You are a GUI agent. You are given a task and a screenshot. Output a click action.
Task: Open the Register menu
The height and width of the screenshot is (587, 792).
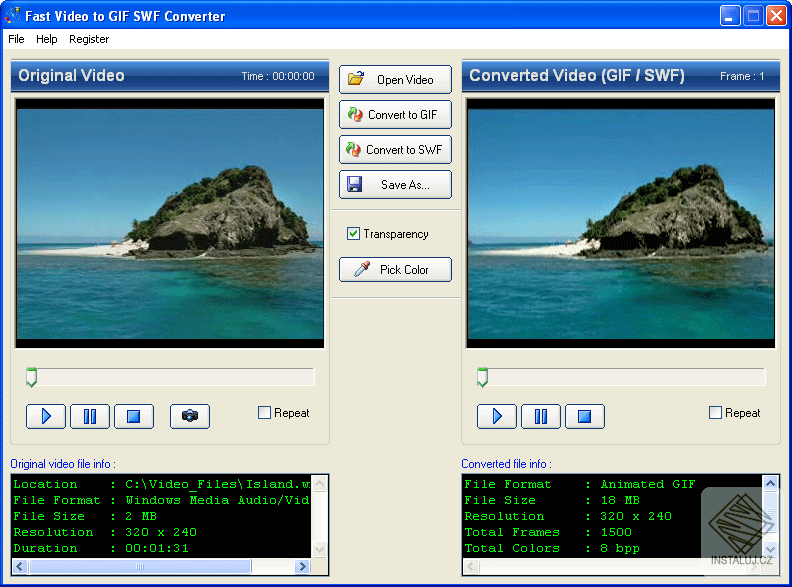point(89,39)
